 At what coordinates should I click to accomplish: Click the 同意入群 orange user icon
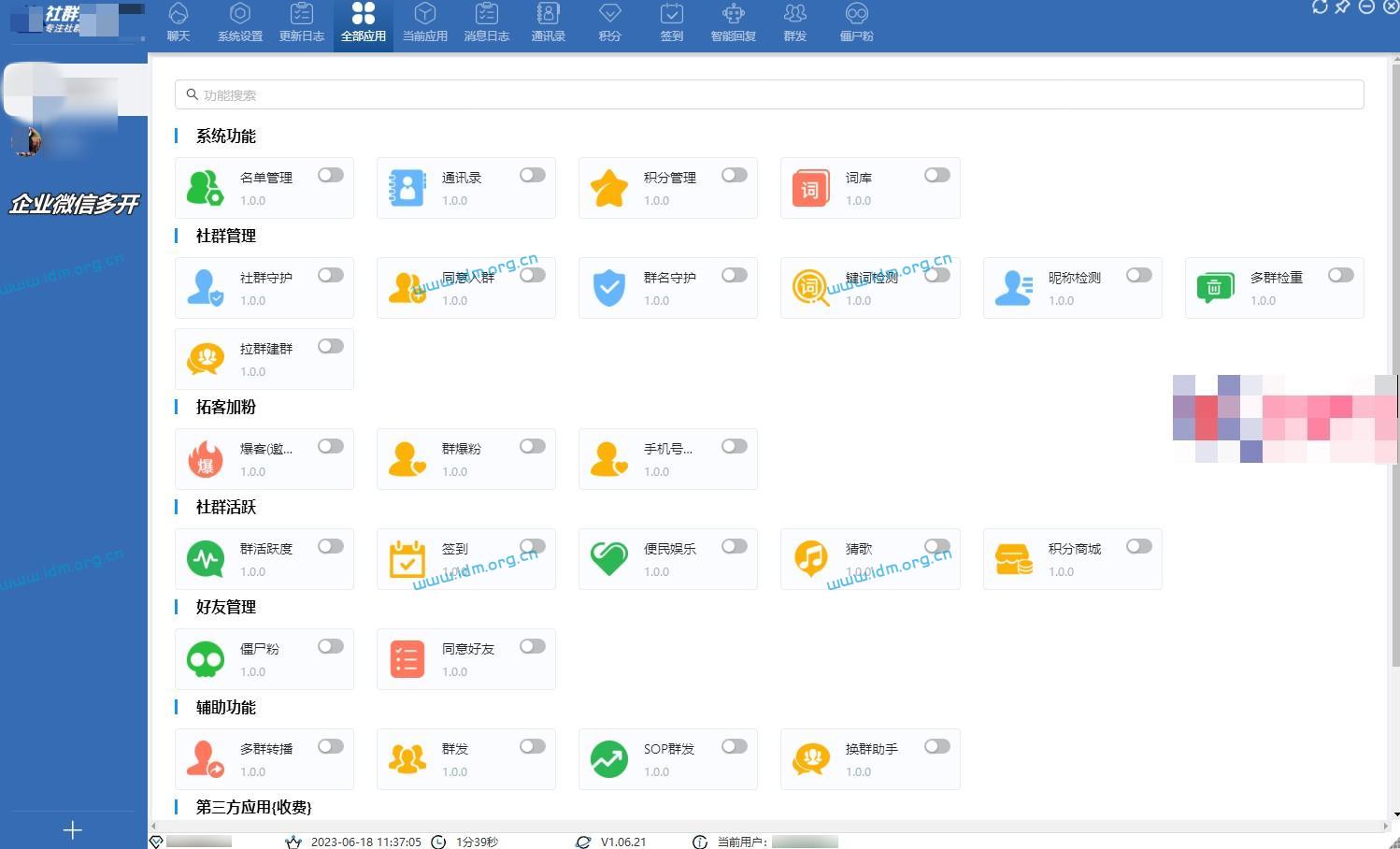click(x=407, y=288)
